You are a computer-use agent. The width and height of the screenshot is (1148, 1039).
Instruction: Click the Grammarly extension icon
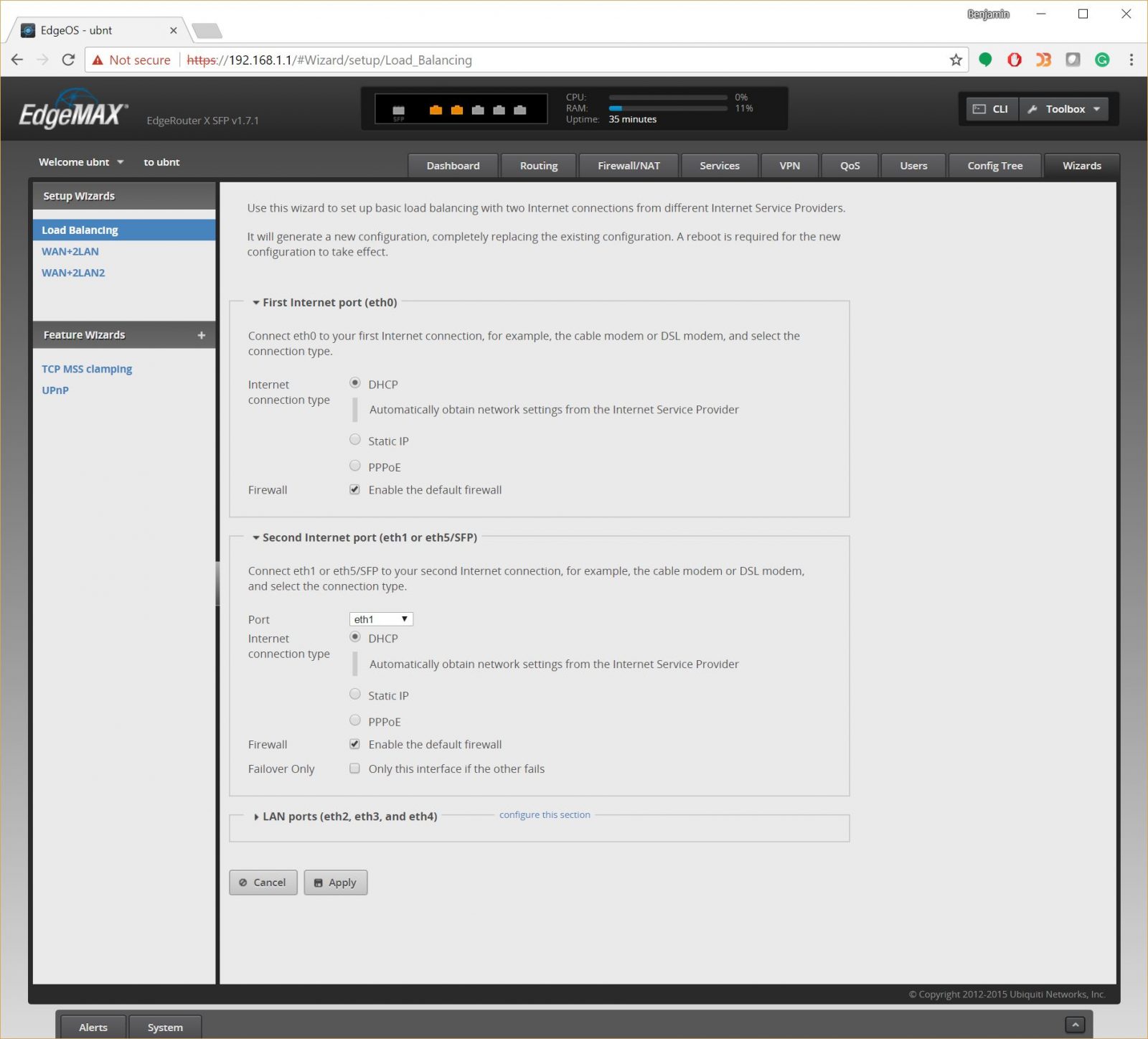1103,60
